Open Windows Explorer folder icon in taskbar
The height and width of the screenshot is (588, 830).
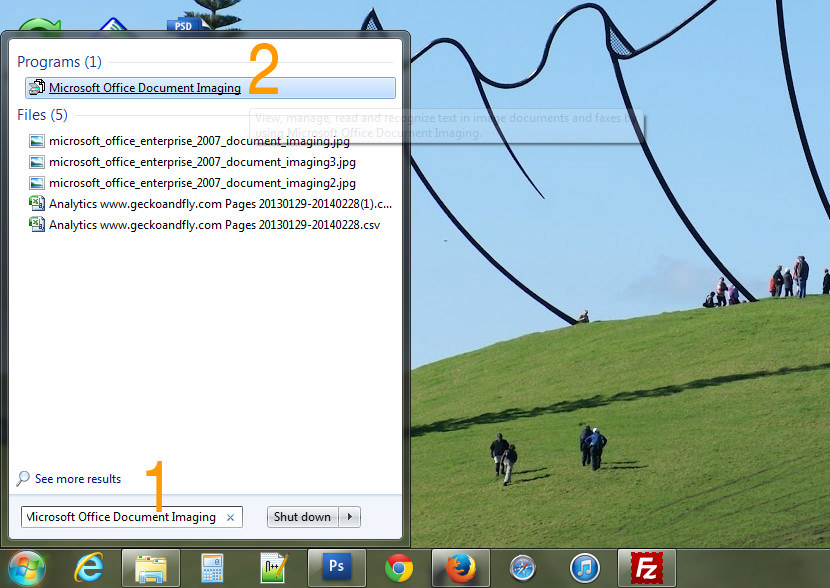point(151,569)
